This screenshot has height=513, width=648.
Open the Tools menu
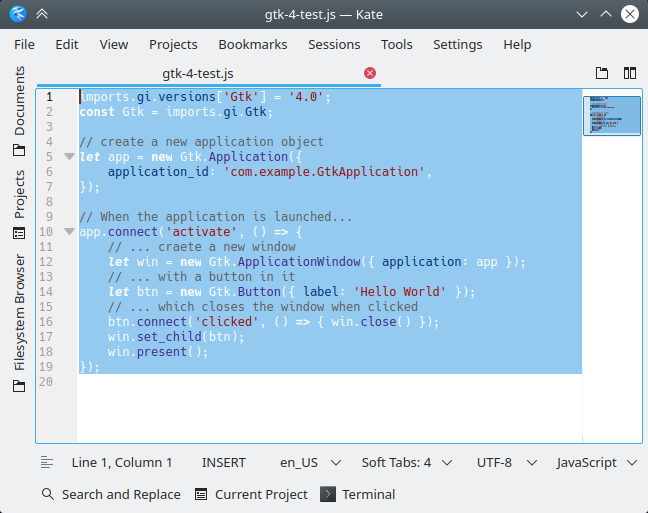tap(396, 44)
